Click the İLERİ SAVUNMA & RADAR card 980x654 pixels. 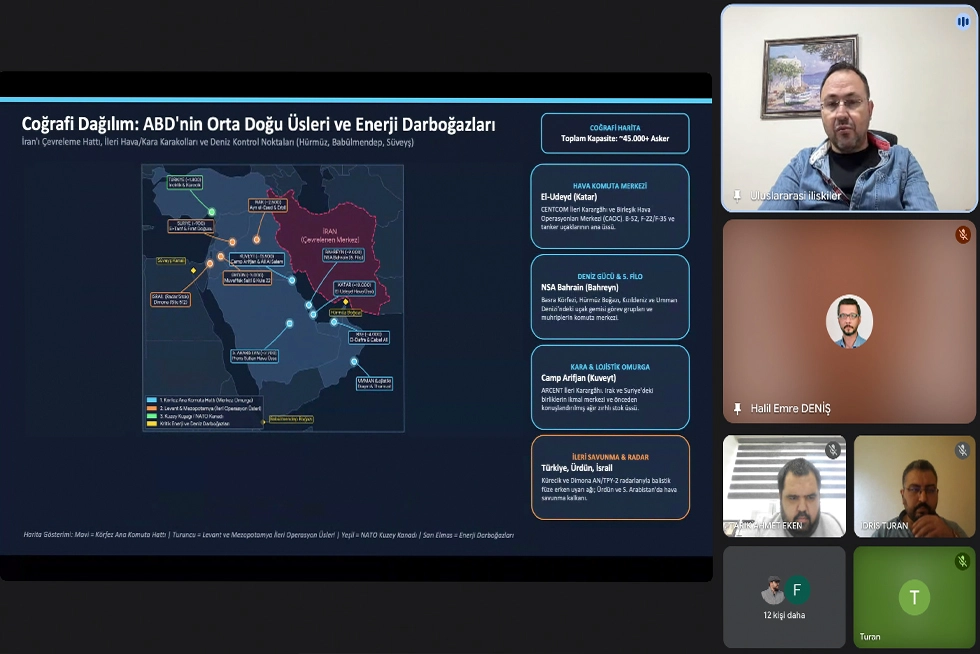coord(610,478)
